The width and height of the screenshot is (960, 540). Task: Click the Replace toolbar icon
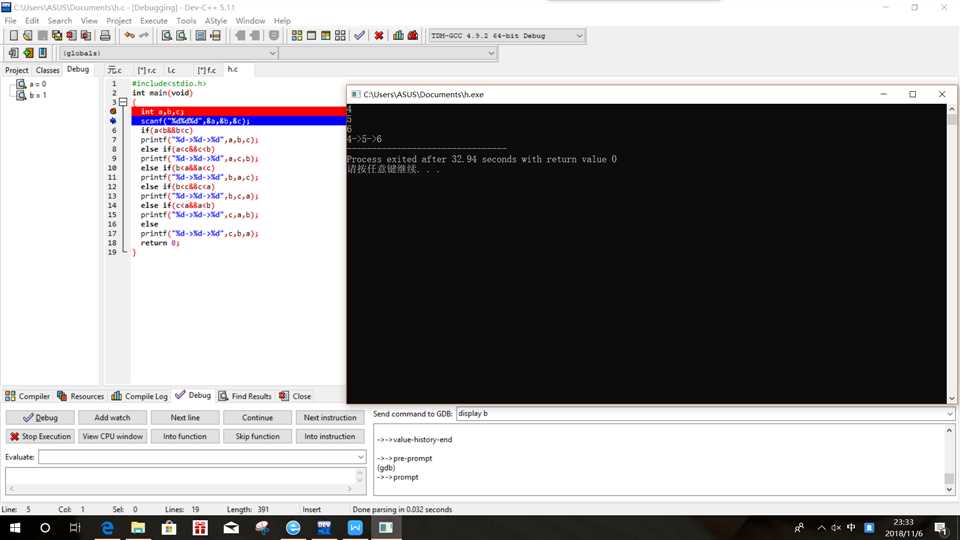(181, 36)
